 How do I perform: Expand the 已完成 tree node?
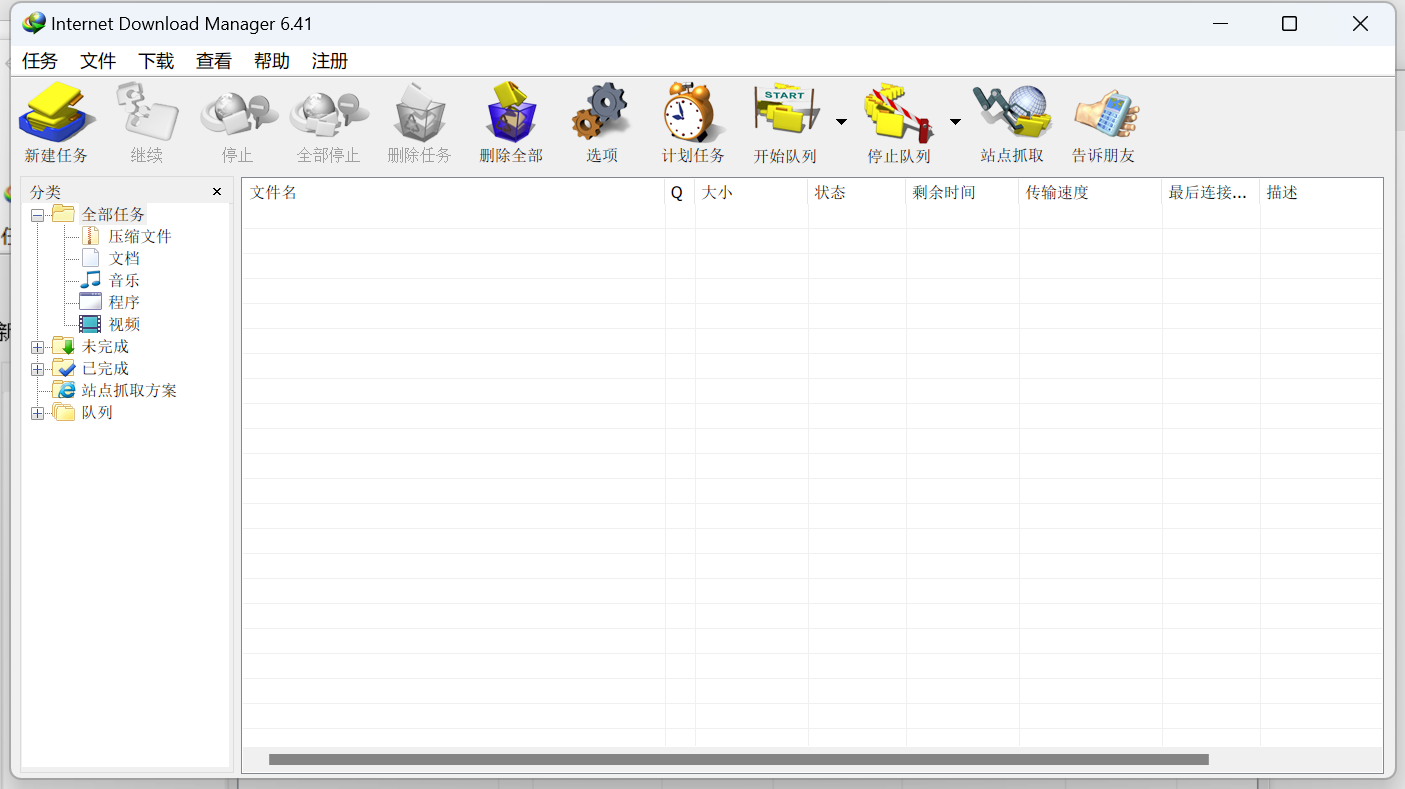pyautogui.click(x=38, y=370)
